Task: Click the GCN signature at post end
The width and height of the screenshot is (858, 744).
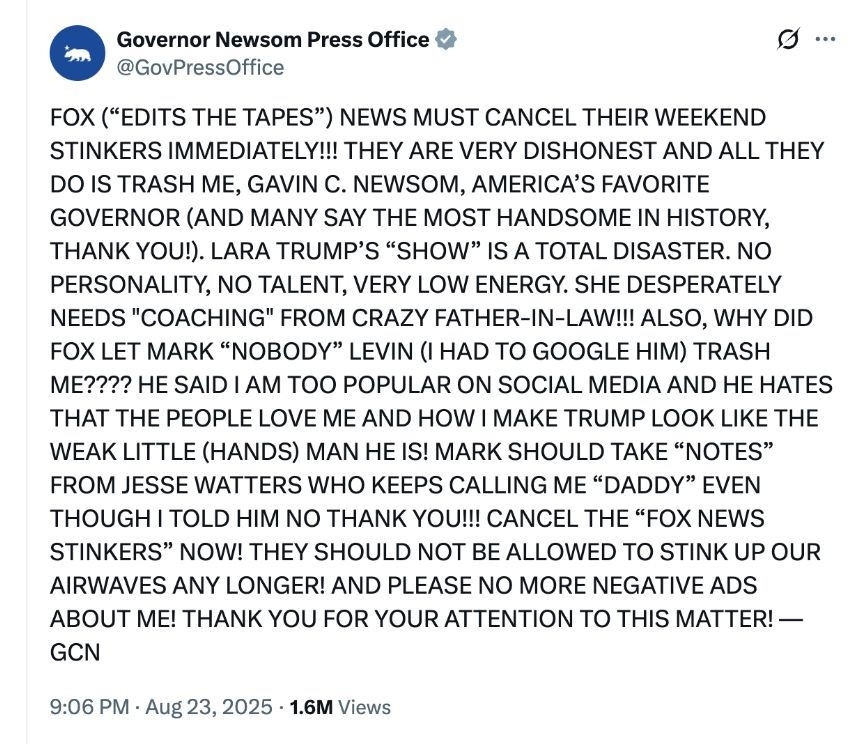Action: (75, 651)
